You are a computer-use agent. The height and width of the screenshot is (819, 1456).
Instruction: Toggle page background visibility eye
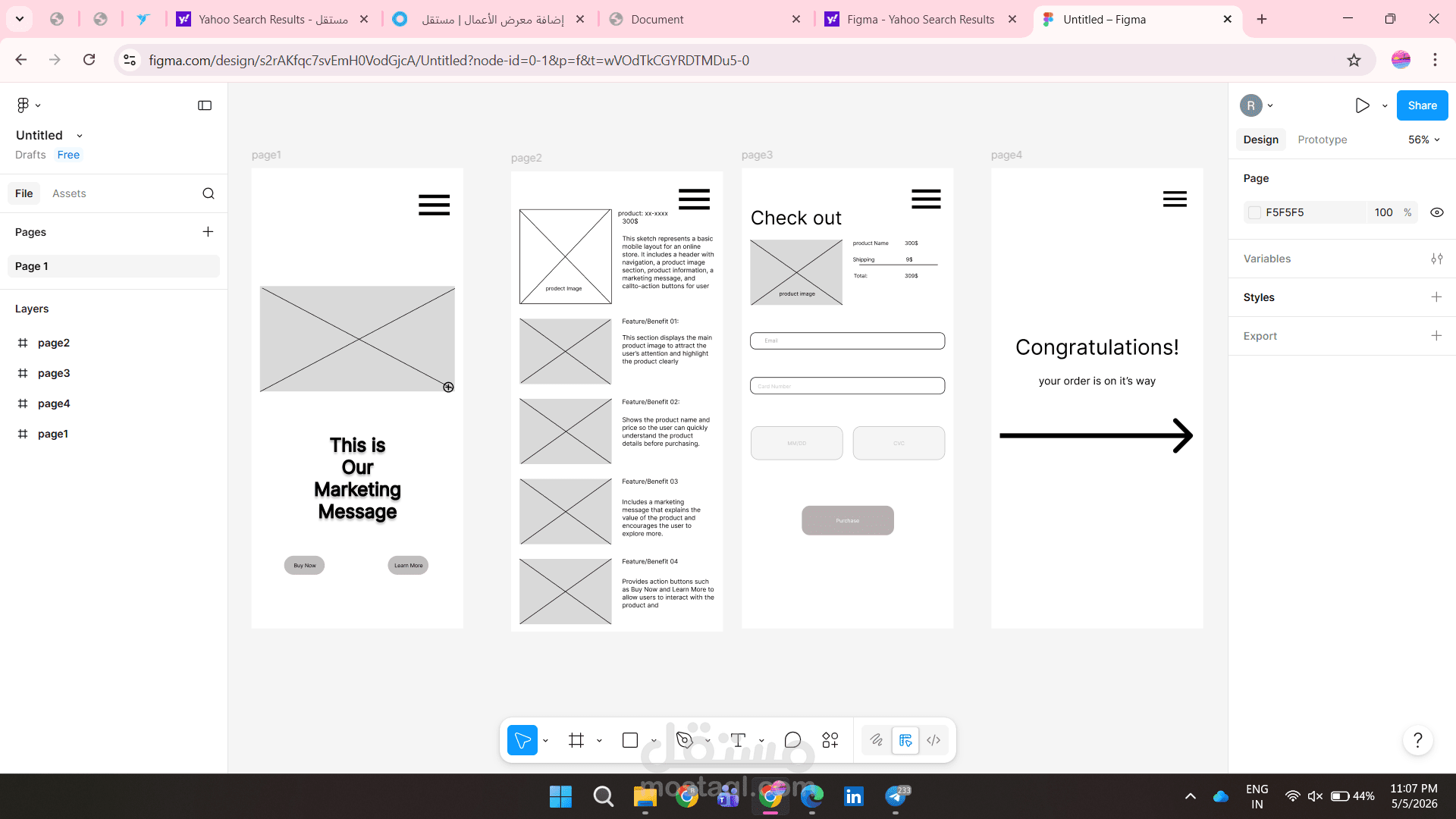(1436, 212)
